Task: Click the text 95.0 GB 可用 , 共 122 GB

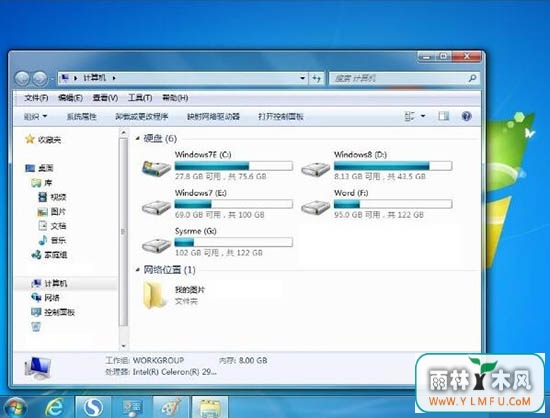Action: [379, 215]
